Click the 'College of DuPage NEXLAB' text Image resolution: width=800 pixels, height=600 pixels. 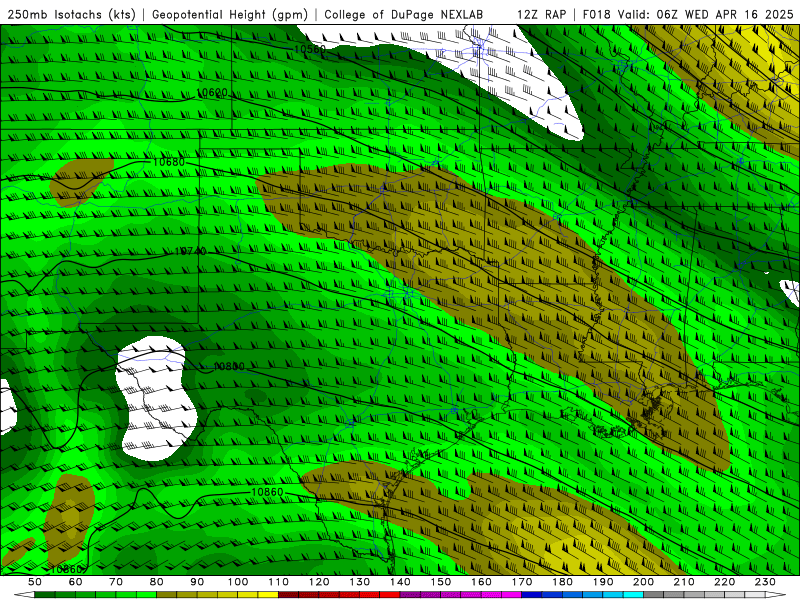pyautogui.click(x=404, y=14)
